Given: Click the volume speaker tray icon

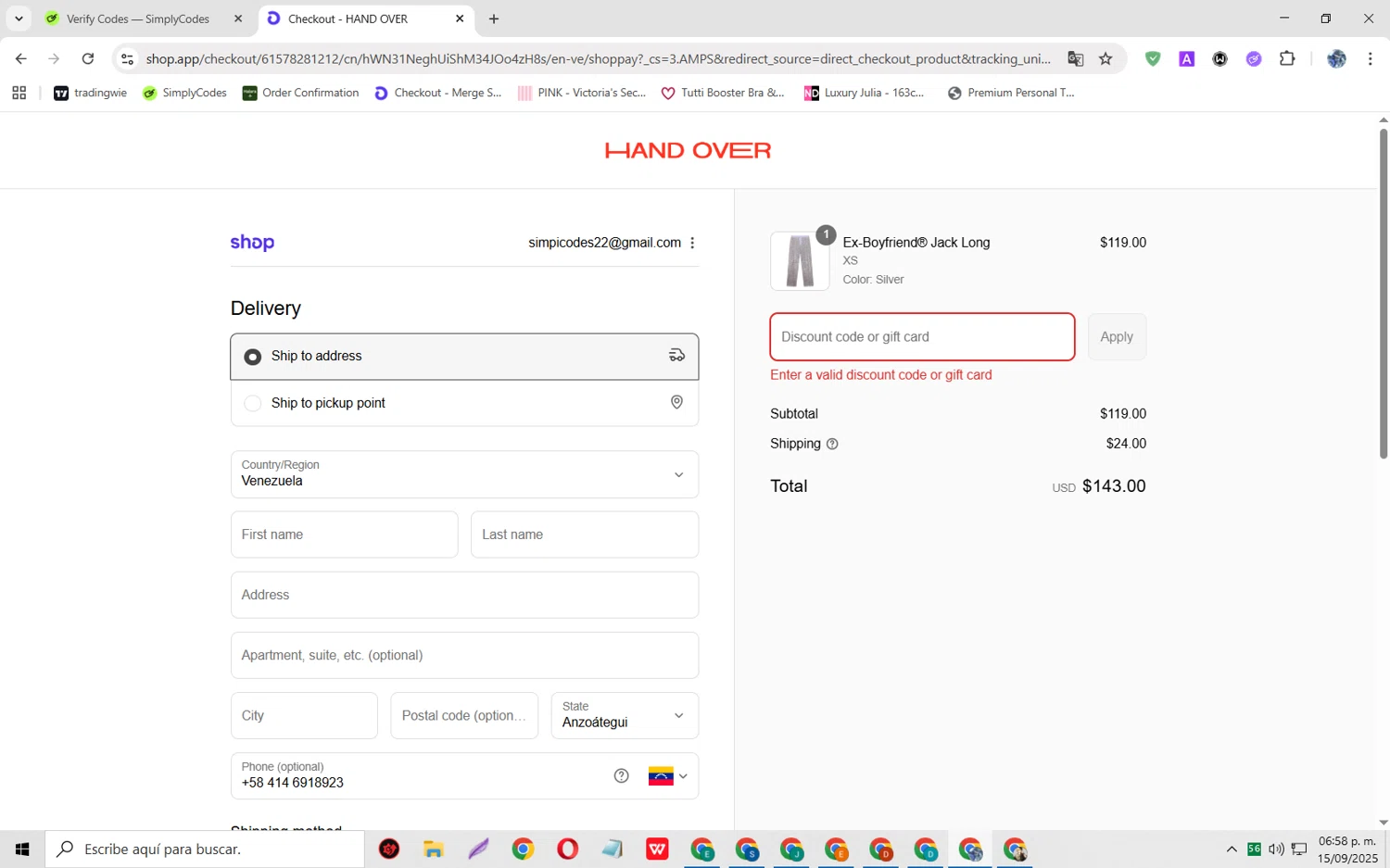Looking at the screenshot, I should (1276, 849).
